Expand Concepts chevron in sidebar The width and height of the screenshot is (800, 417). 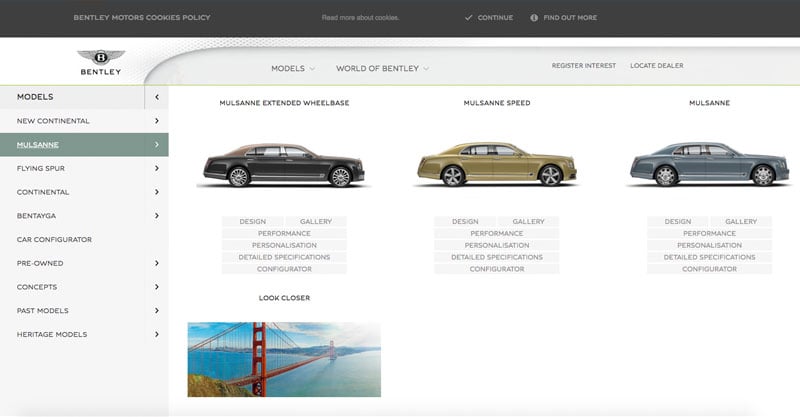(x=157, y=287)
